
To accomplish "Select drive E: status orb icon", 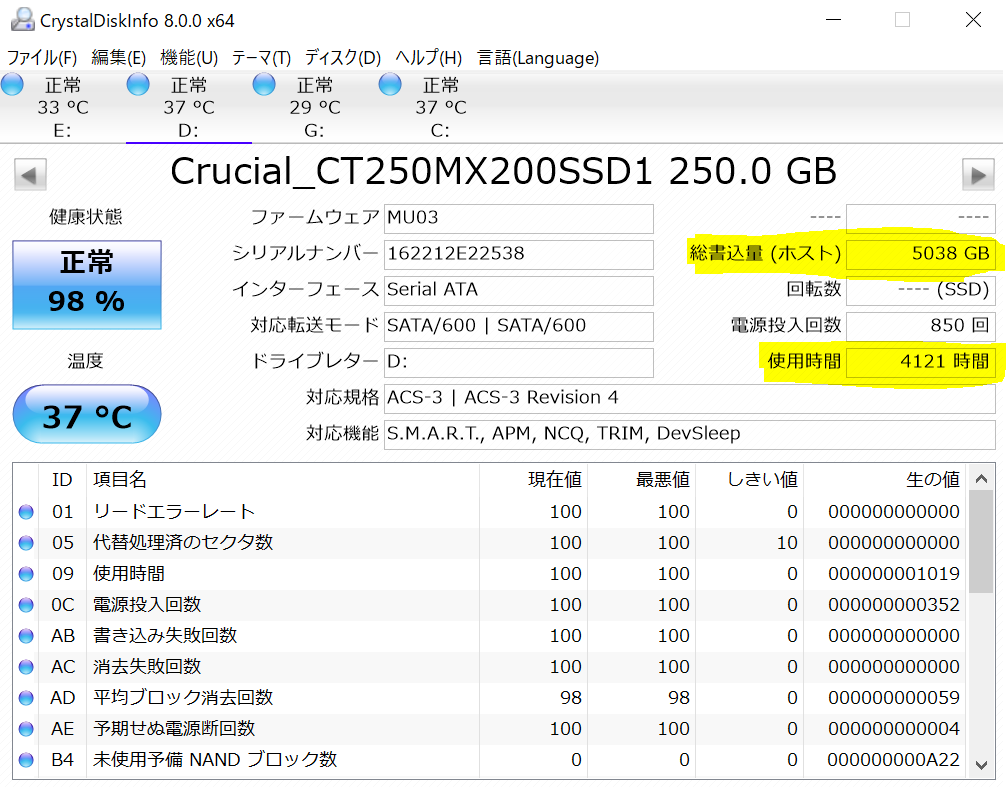I will (x=13, y=85).
